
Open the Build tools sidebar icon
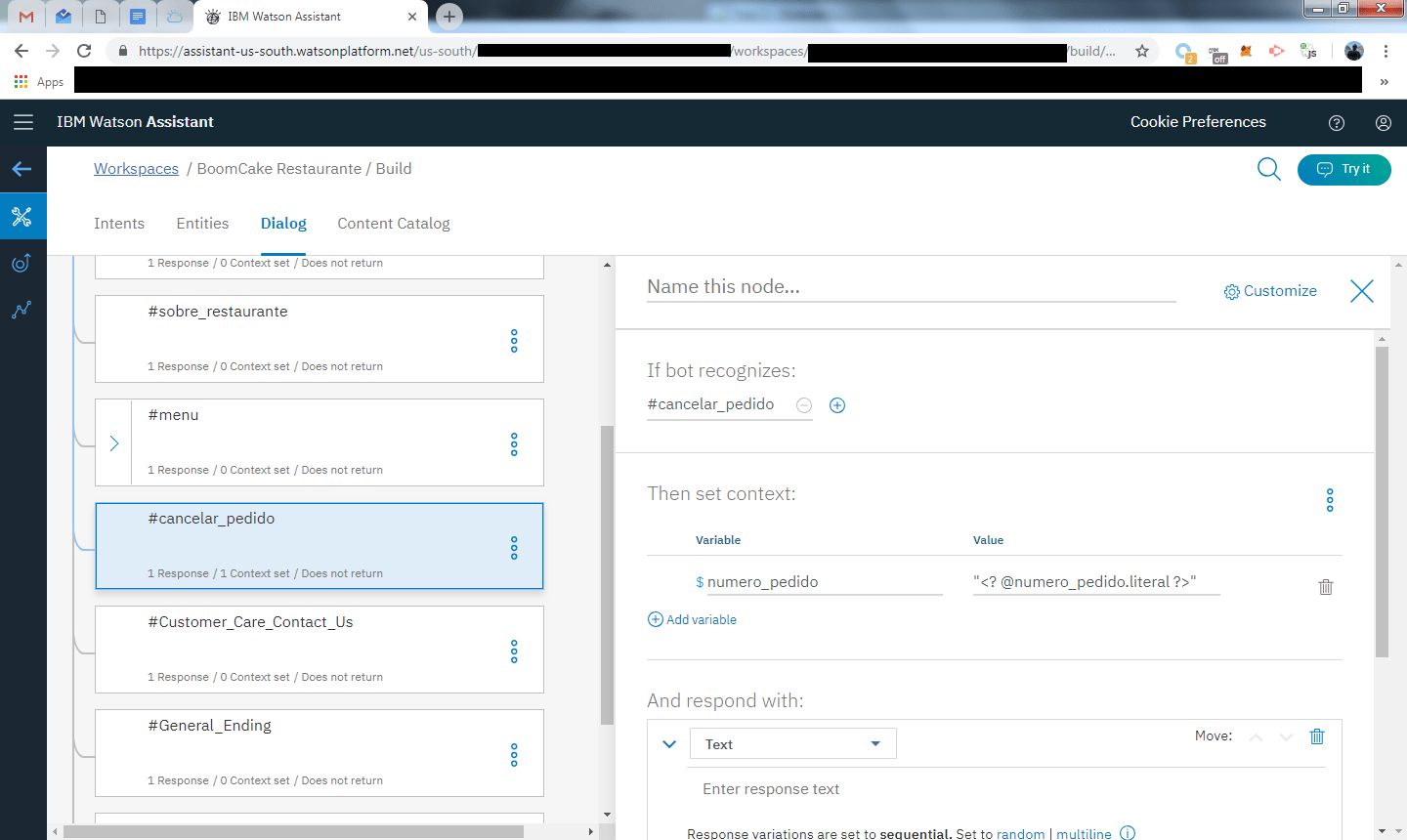click(x=22, y=216)
